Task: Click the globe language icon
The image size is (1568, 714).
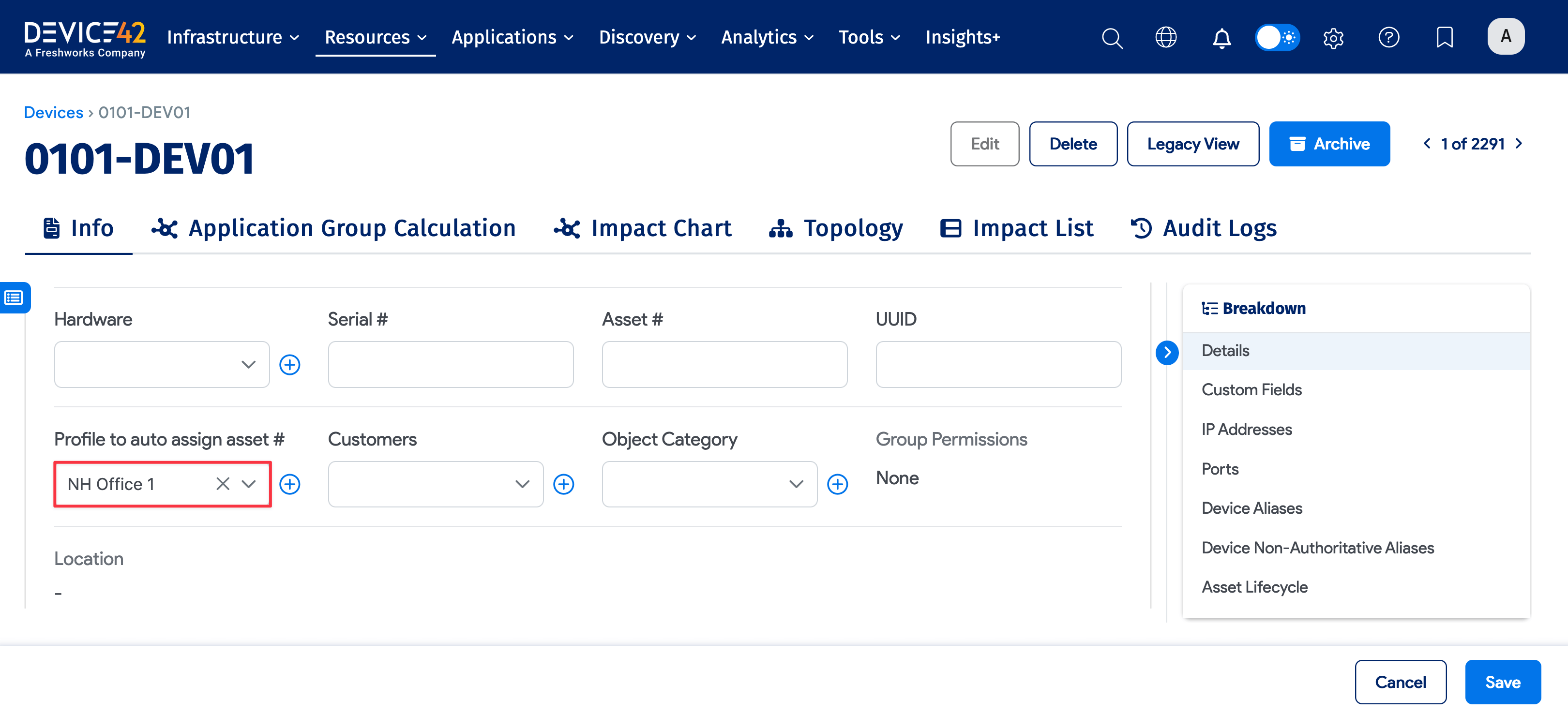Action: [x=1166, y=37]
